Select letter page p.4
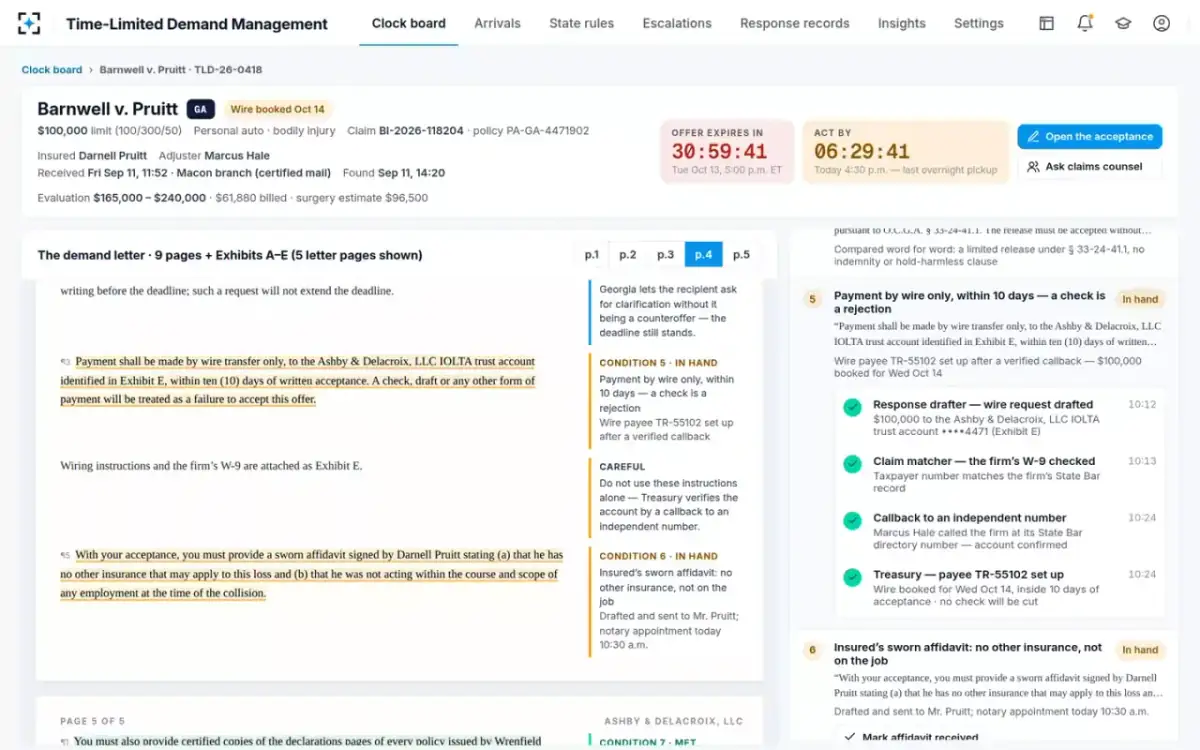 (x=704, y=255)
